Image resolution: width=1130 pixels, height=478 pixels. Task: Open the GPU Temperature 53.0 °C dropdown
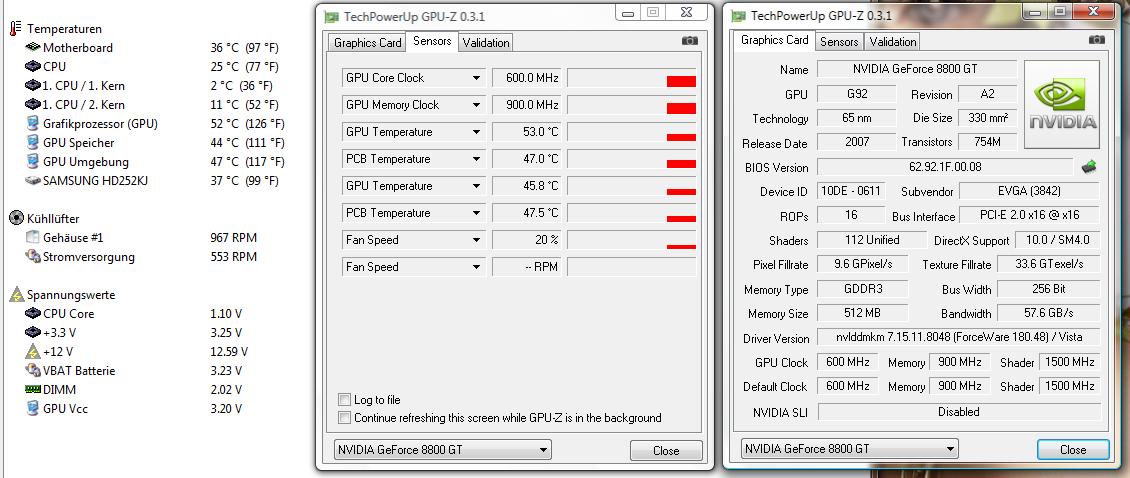(476, 132)
